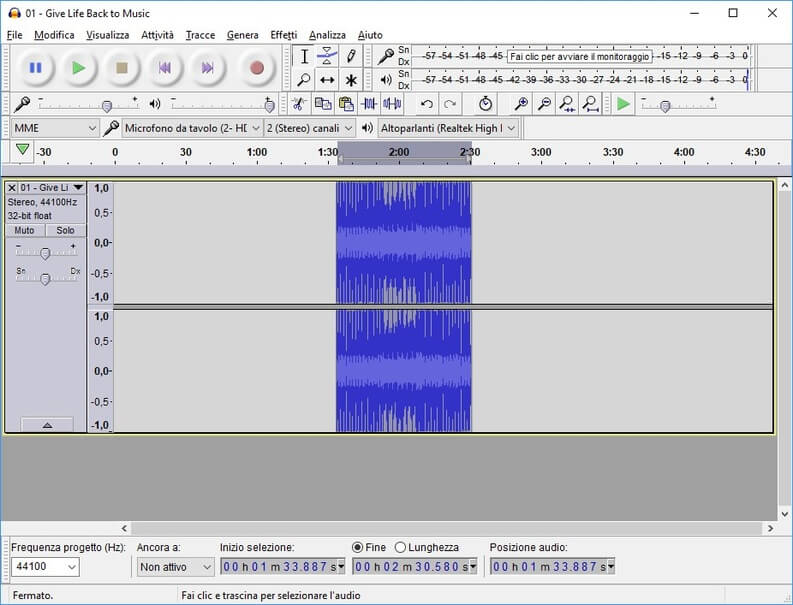Select the Draw pencil tool
Viewport: 793px width, 605px height.
(351, 56)
